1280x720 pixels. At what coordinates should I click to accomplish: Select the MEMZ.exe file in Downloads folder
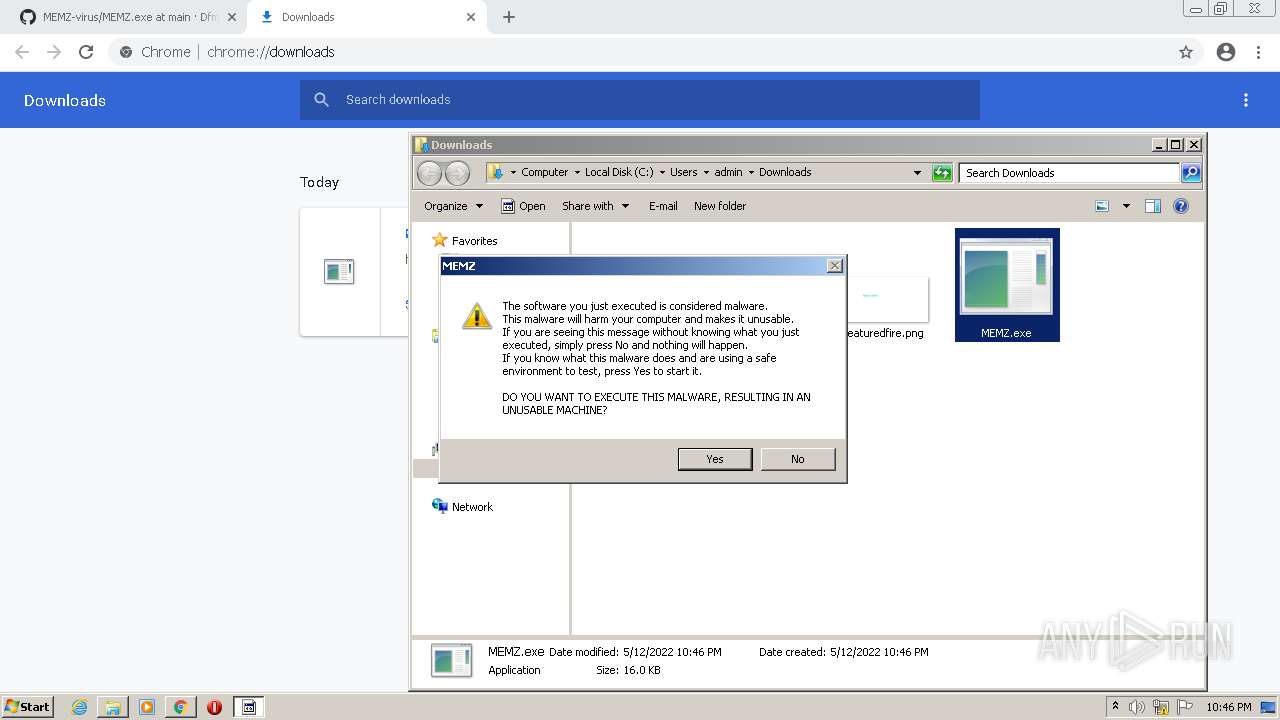pos(1007,285)
